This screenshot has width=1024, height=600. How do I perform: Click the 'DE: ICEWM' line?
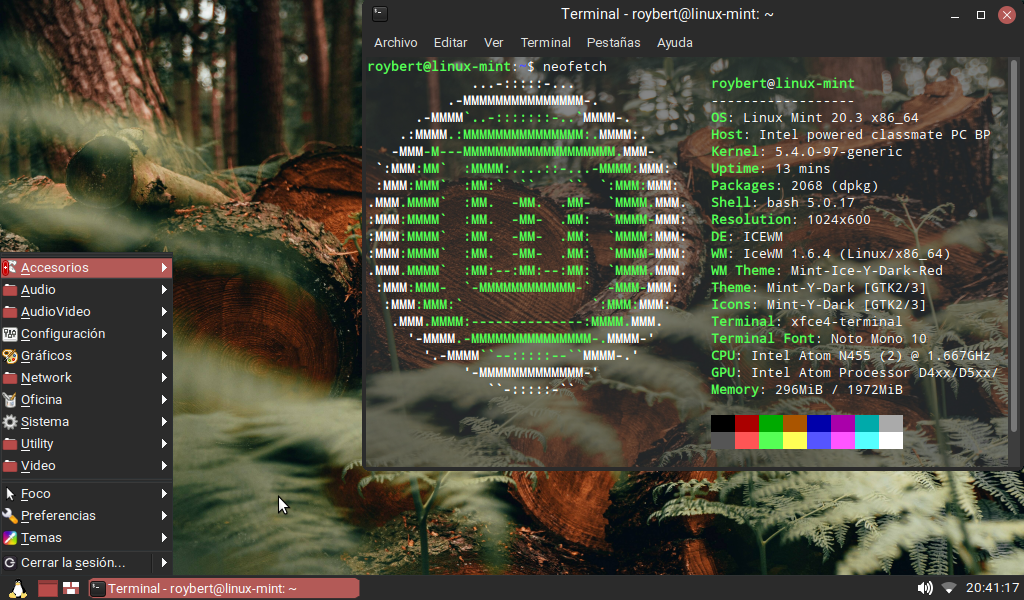click(746, 236)
